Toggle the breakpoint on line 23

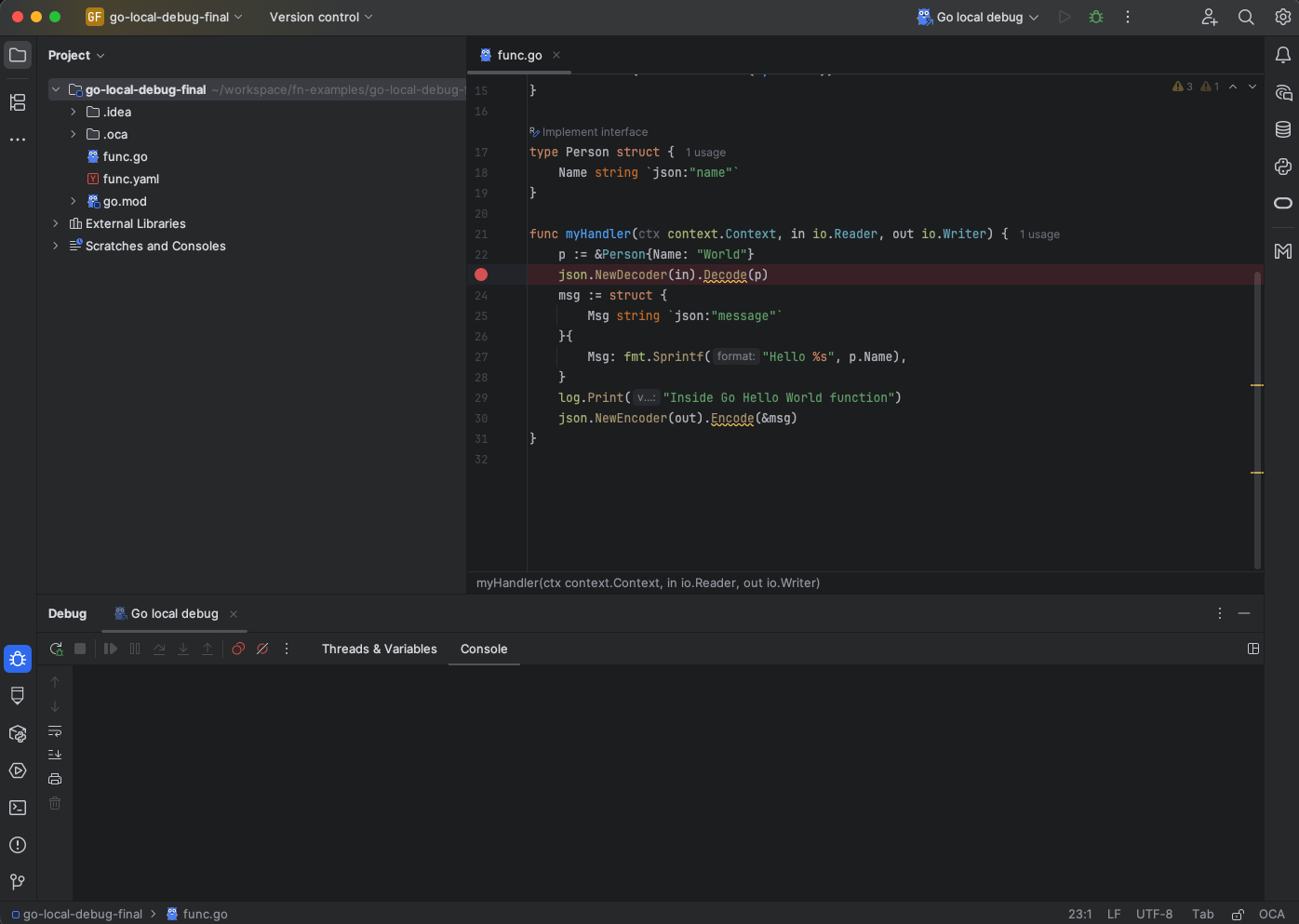(x=481, y=275)
